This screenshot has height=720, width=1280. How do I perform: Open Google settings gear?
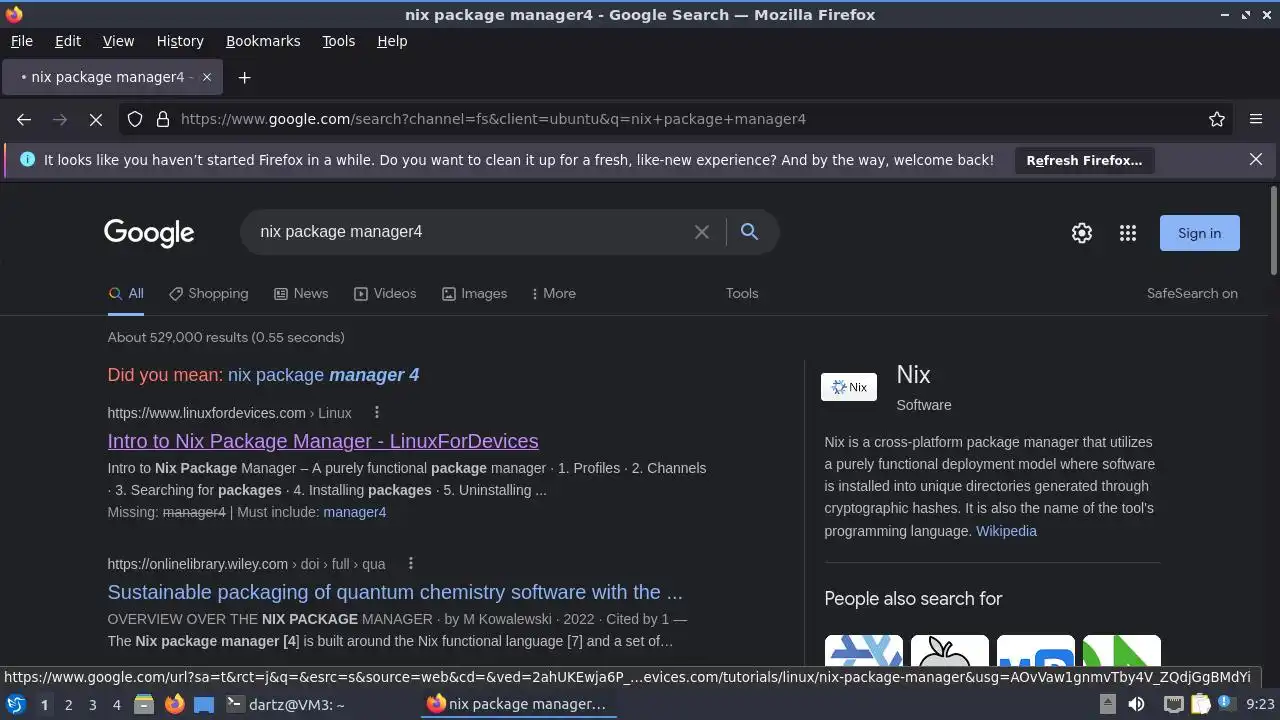(1082, 233)
